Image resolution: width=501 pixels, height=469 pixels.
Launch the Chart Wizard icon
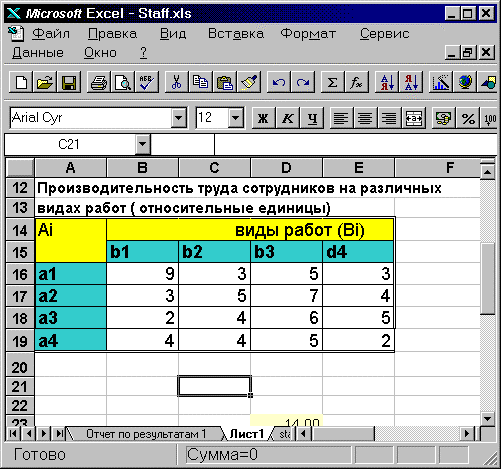coord(441,82)
